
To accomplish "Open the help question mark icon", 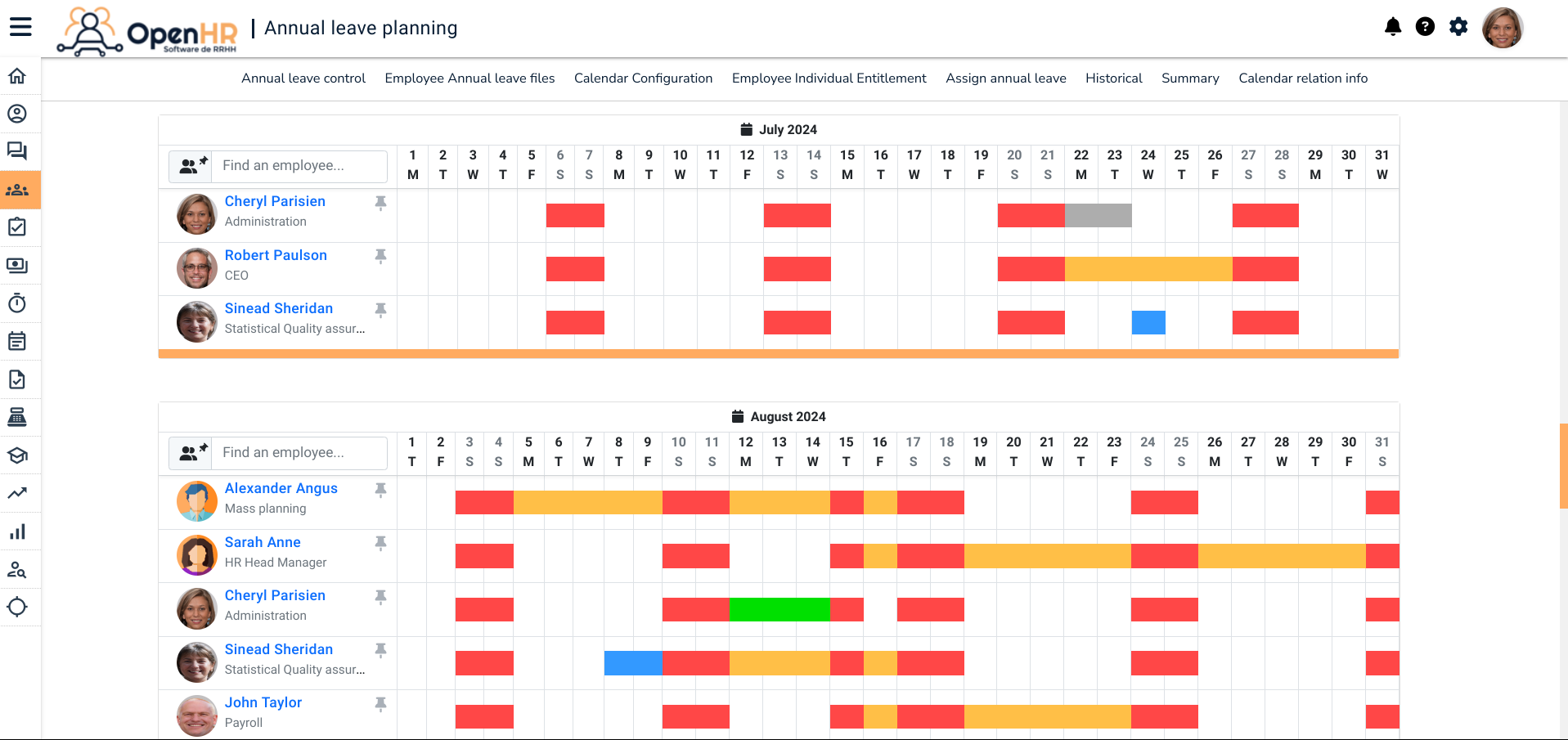I will tap(1425, 27).
